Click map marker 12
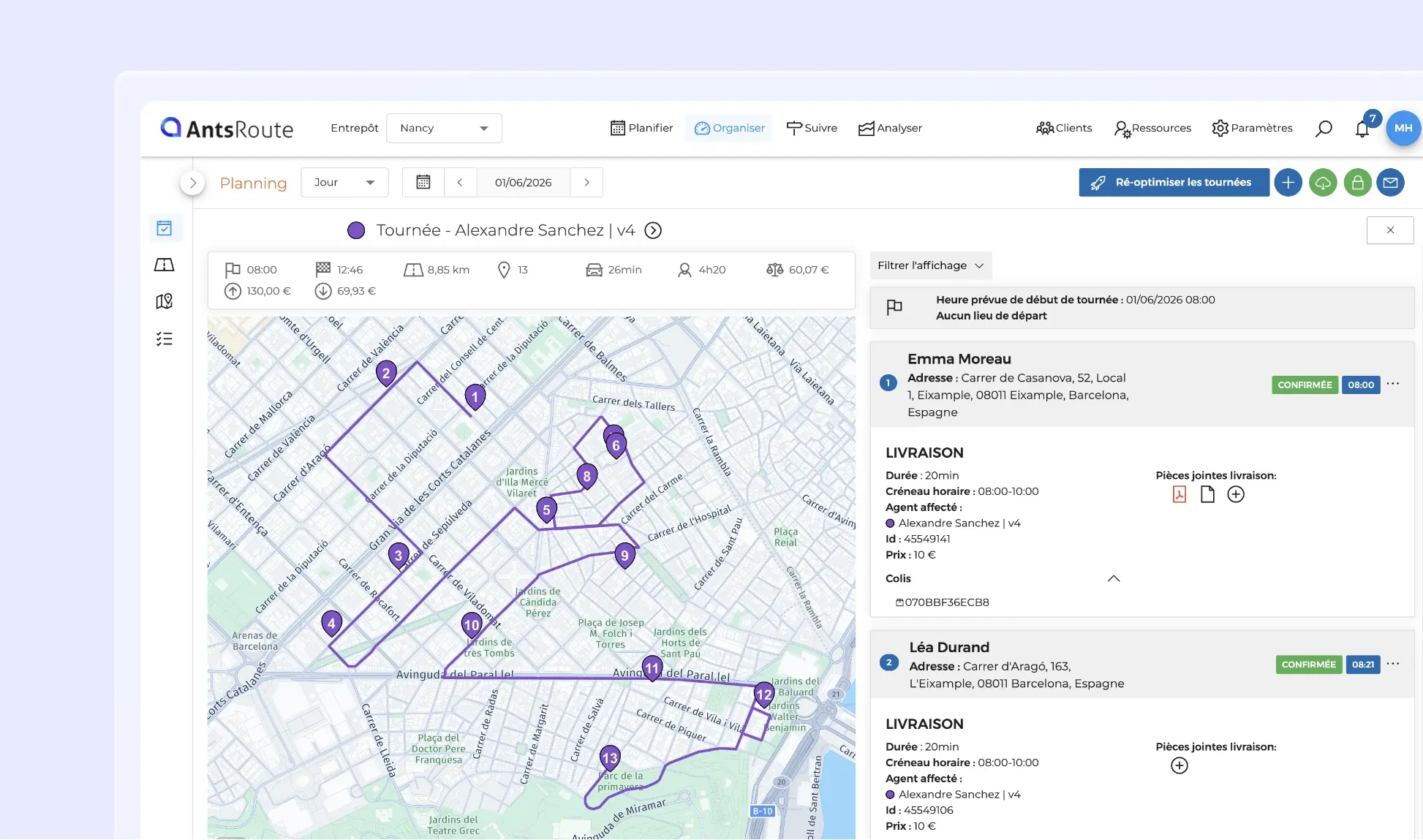The width and height of the screenshot is (1423, 840). pos(764,695)
